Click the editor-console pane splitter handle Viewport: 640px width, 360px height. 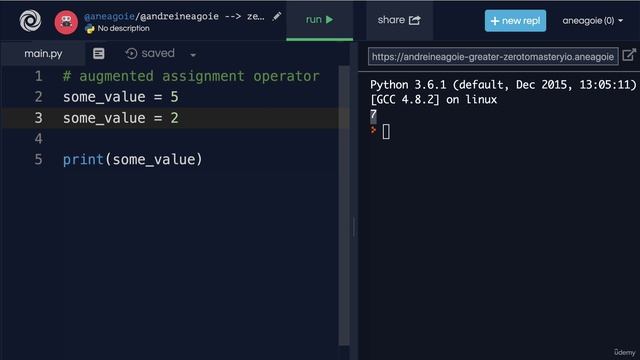[354, 227]
